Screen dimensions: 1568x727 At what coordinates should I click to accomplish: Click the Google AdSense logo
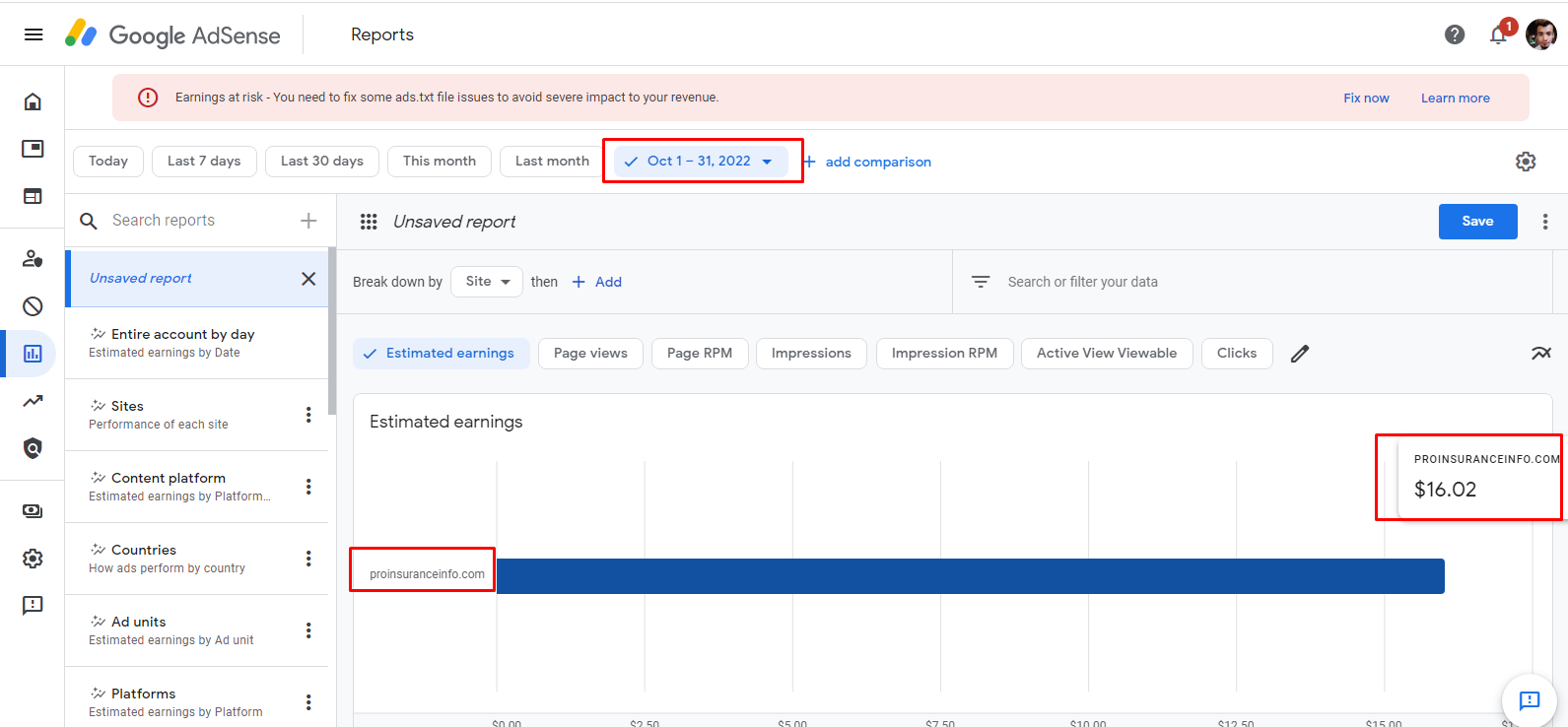tap(172, 34)
